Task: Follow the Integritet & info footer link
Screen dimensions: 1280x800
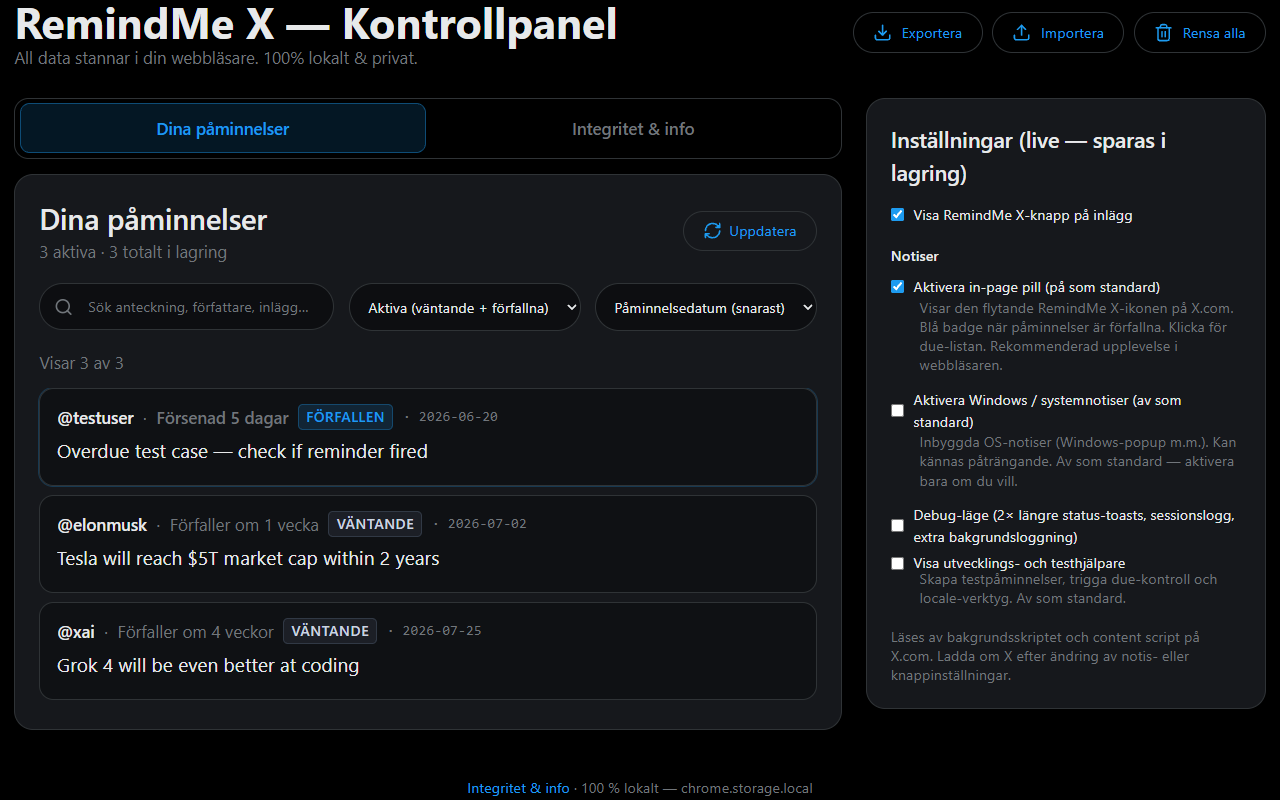Action: click(518, 788)
